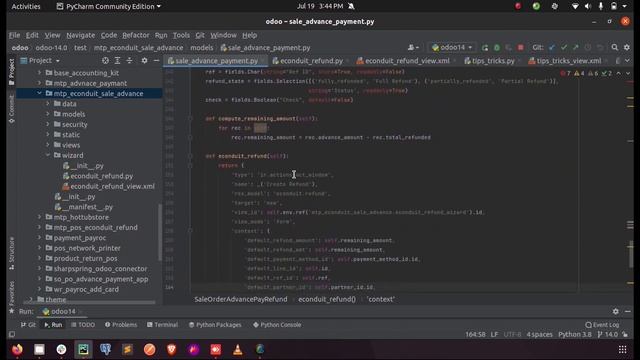Click the Git push arrow icon
This screenshot has height=360, width=640.
pyautogui.click(x=576, y=48)
